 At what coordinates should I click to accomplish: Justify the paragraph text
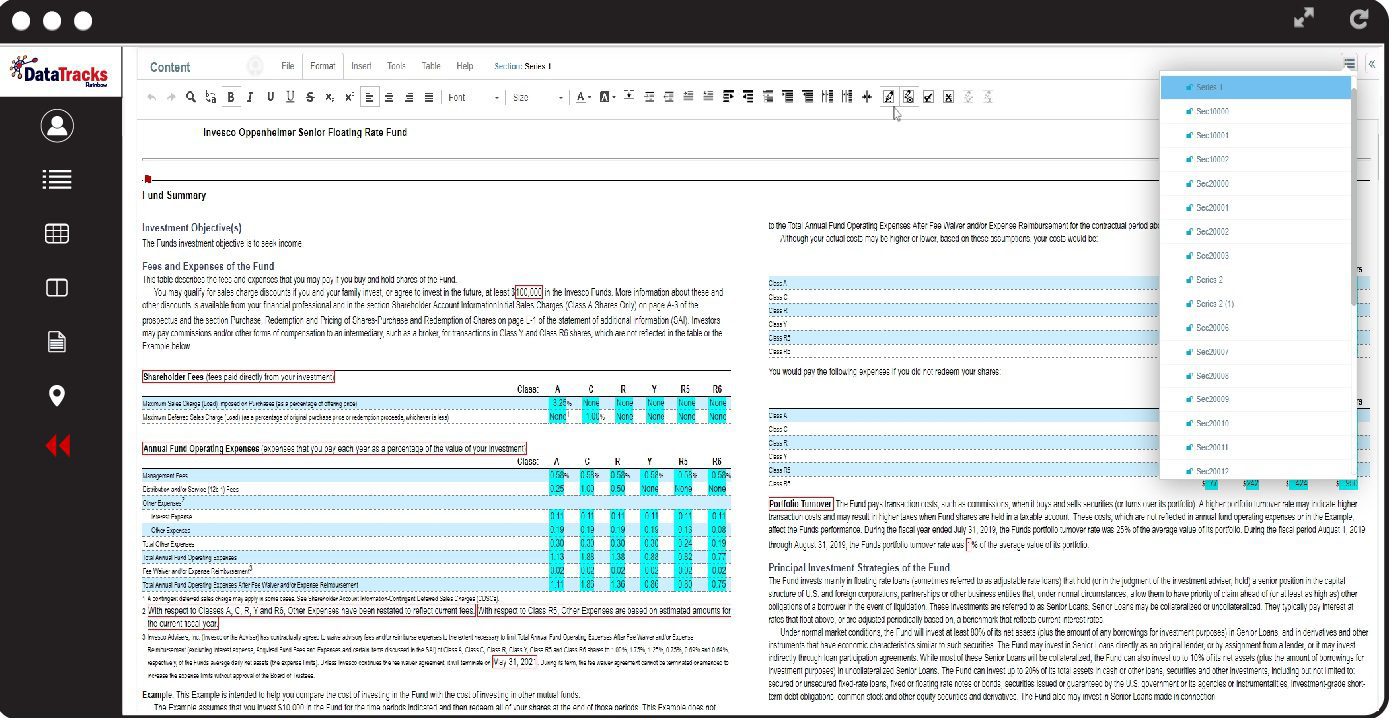coord(429,97)
